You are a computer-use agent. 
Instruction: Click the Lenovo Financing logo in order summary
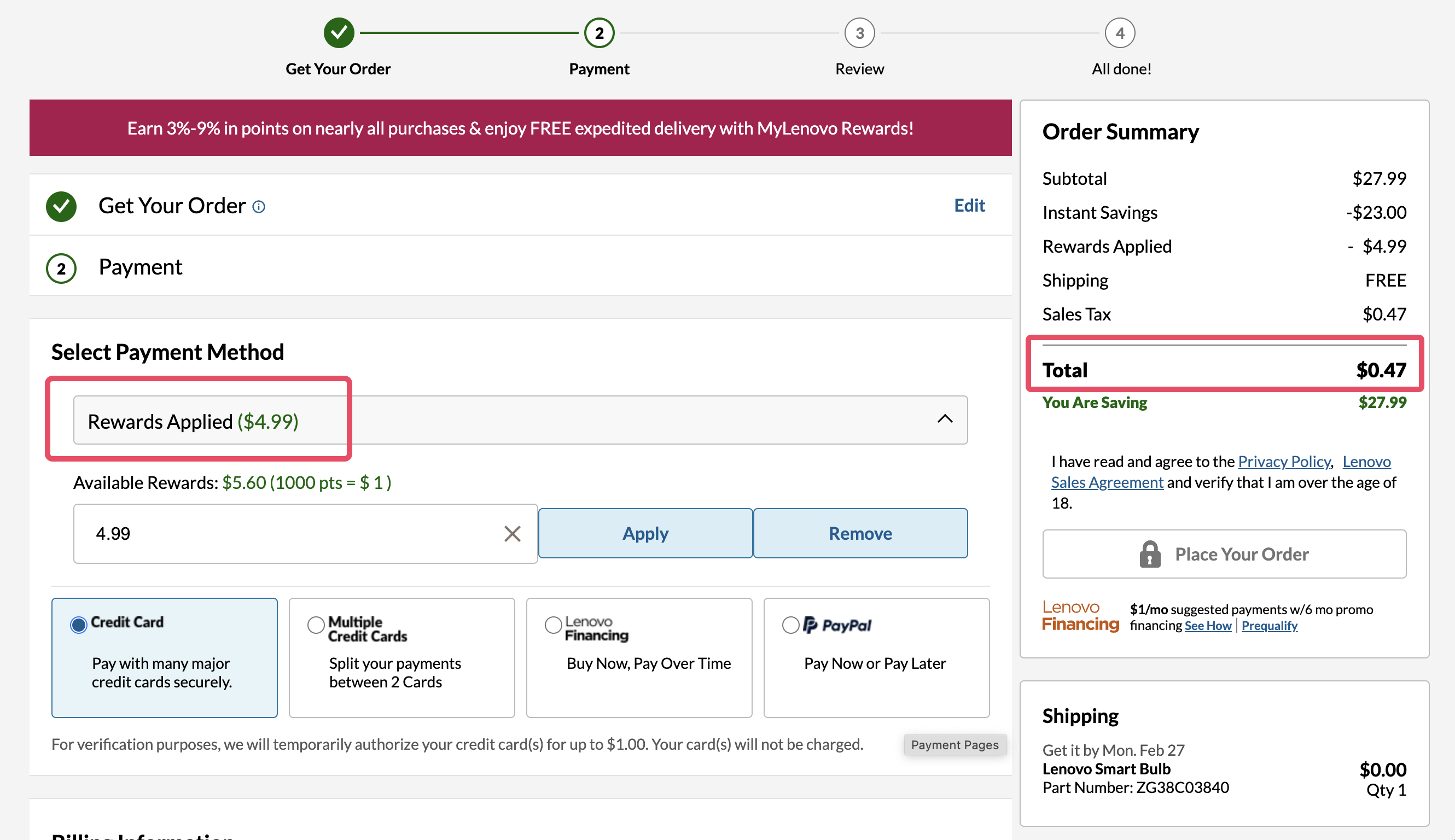point(1079,616)
